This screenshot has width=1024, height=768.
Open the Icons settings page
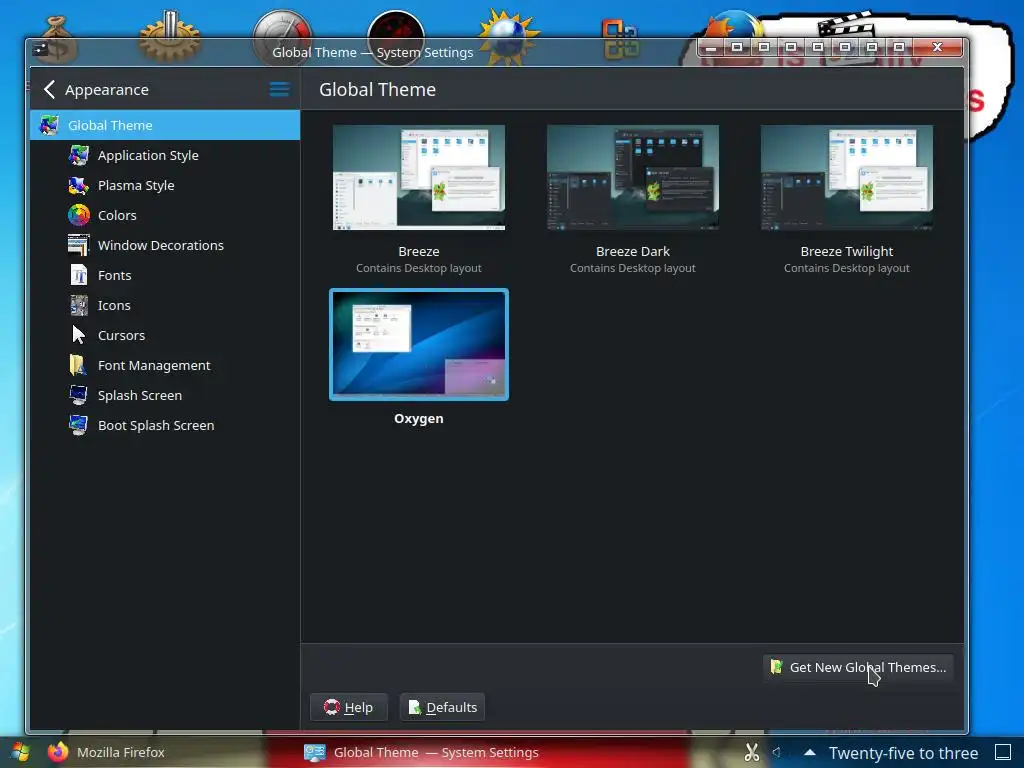pos(165,306)
